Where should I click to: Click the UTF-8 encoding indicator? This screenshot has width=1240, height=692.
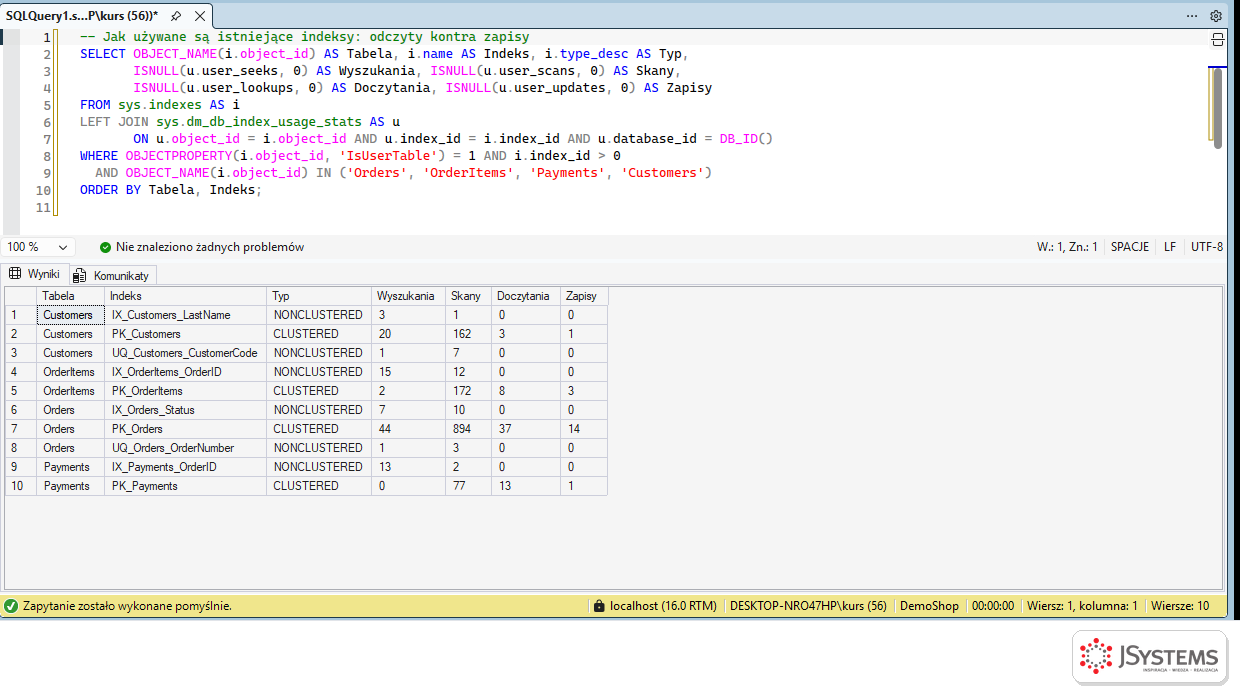click(1207, 247)
